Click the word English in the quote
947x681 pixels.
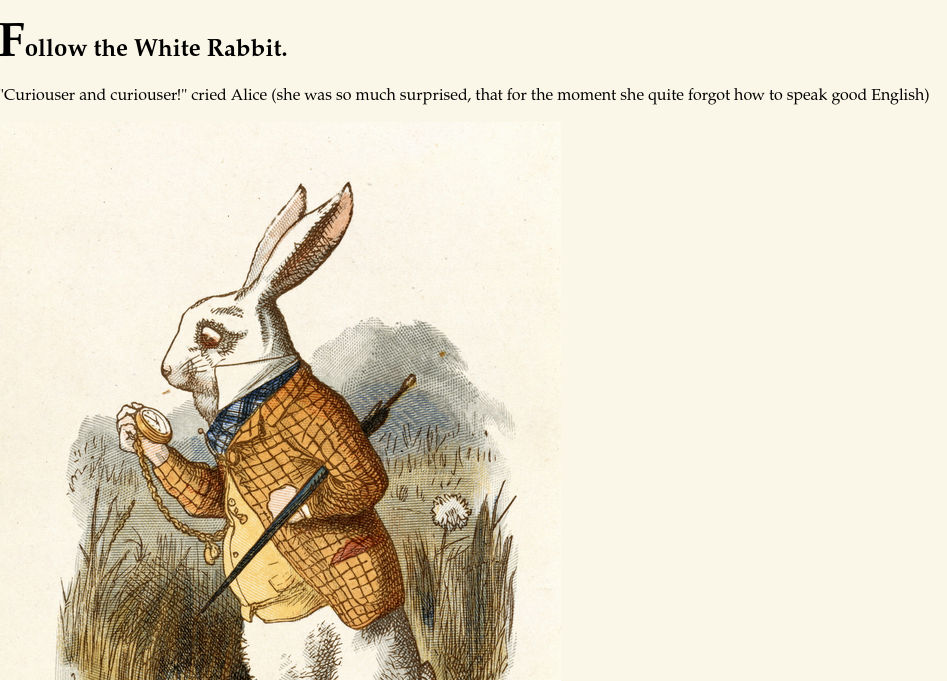tap(900, 95)
